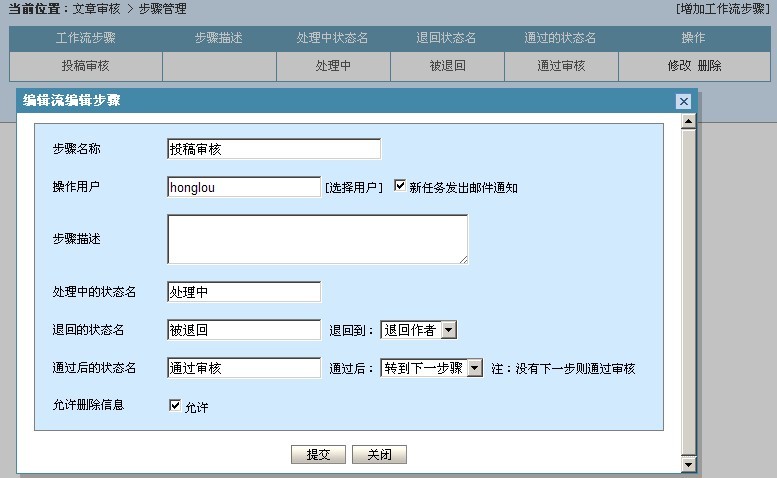777x478 pixels.
Task: Click the 退回的状态名 input box
Action: point(244,330)
